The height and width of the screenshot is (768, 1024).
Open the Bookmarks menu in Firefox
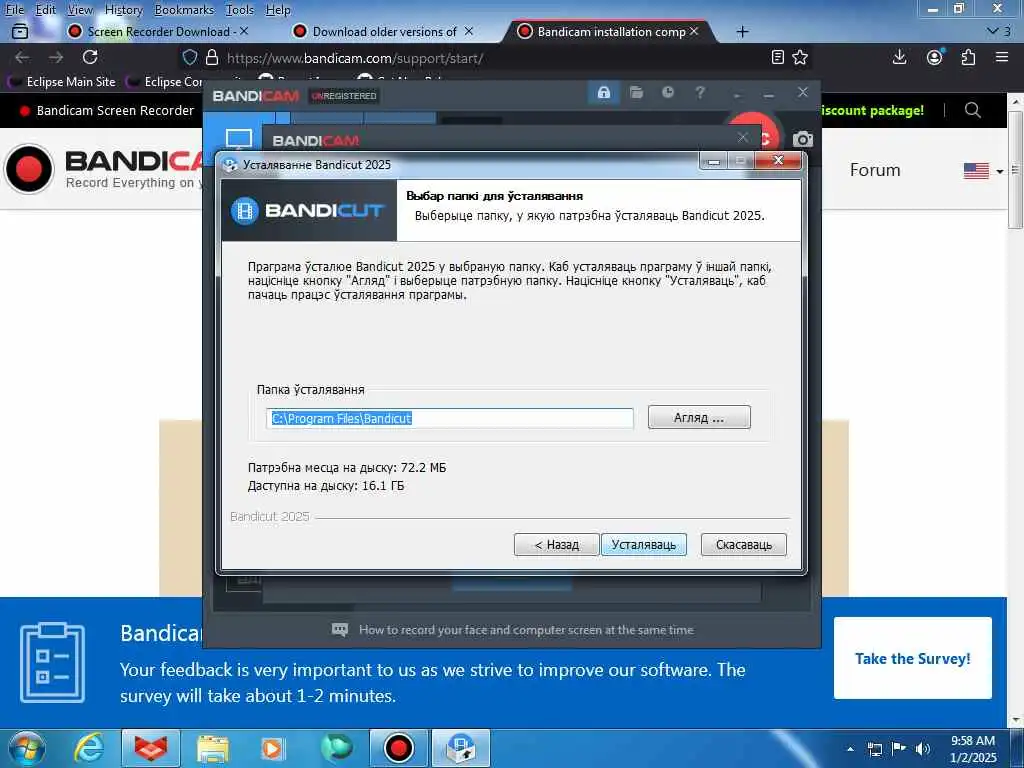[x=184, y=10]
